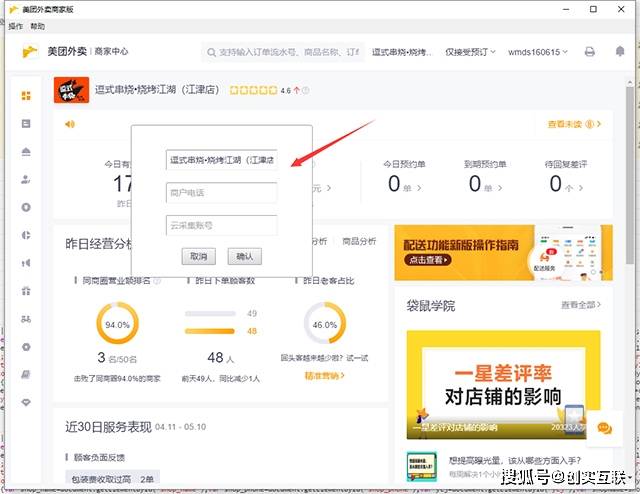Click the speaker announcement icon

[x=70, y=124]
